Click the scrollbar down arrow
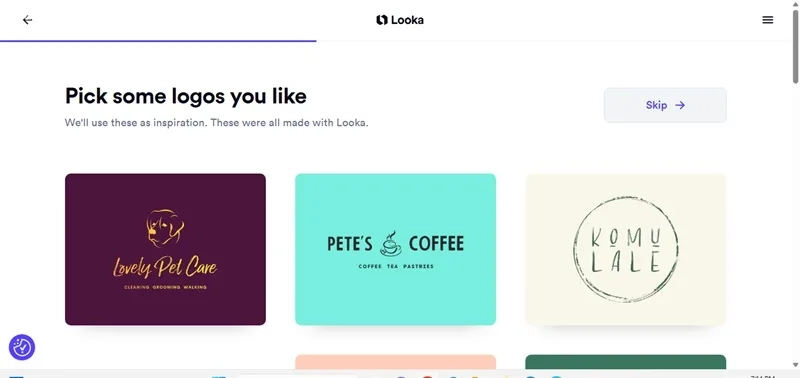This screenshot has width=800, height=378. tap(795, 365)
